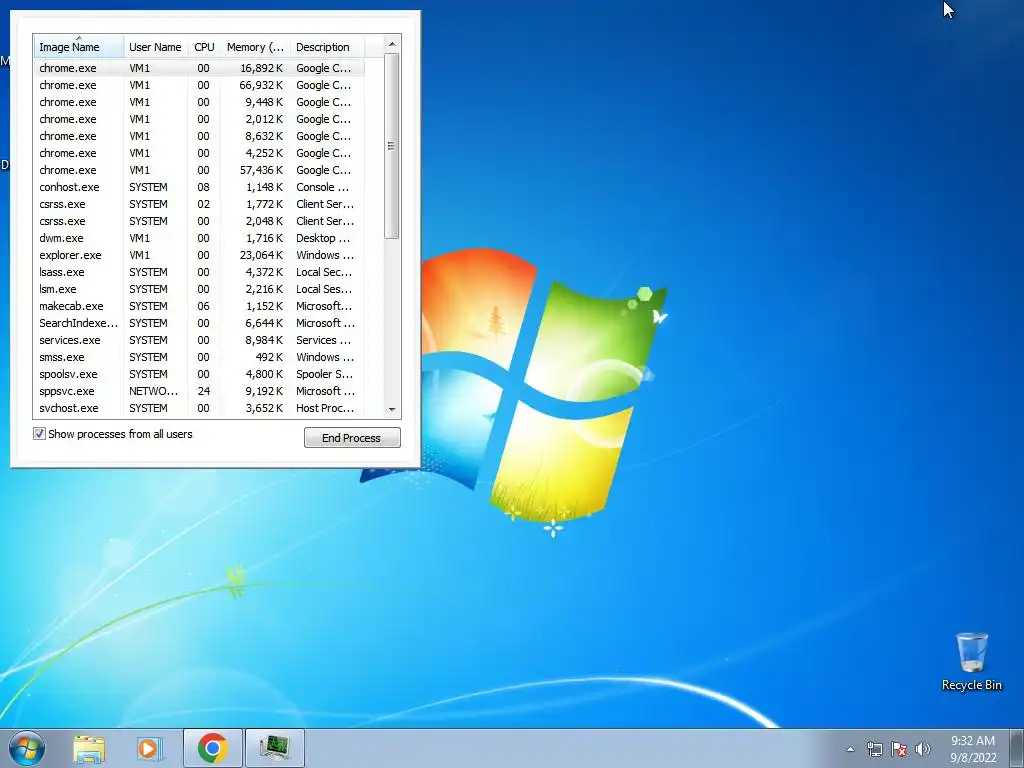1024x768 pixels.
Task: Select chrome.exe row with 4,252 K
Action: (x=199, y=153)
